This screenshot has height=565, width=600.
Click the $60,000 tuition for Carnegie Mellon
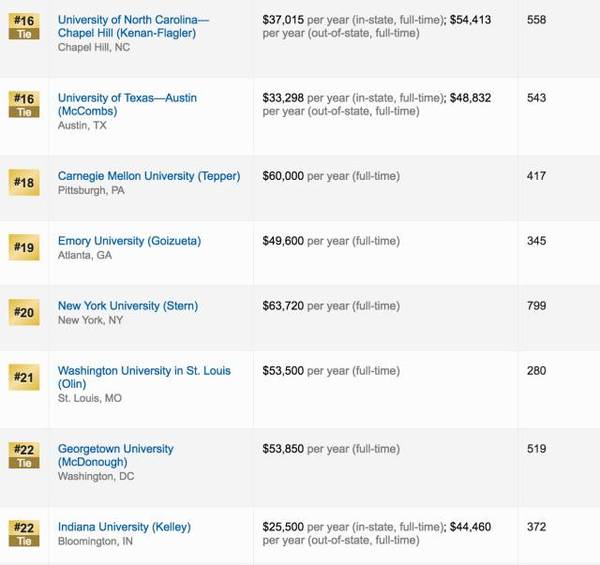(282, 176)
